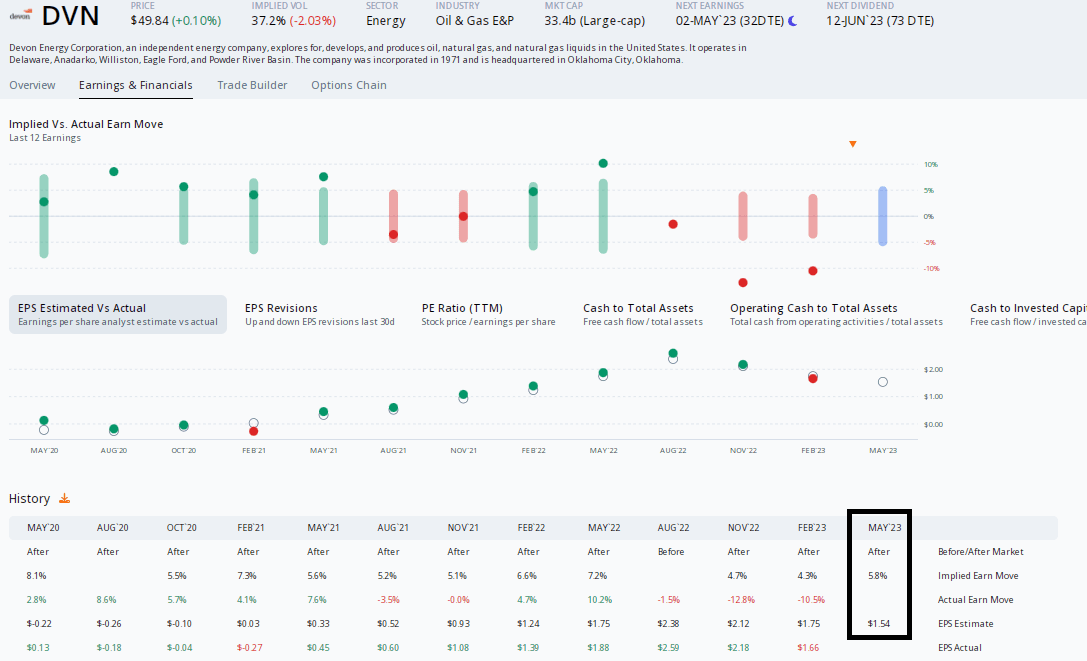Select Operating Cash to Total Assets card
1087x661 pixels.
(x=836, y=314)
